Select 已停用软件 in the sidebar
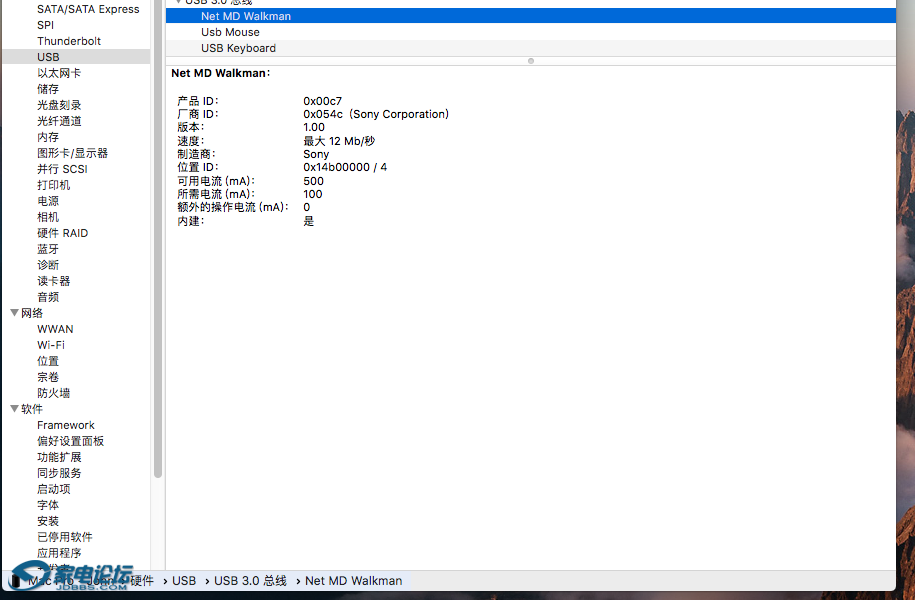The image size is (915, 600). click(x=65, y=537)
